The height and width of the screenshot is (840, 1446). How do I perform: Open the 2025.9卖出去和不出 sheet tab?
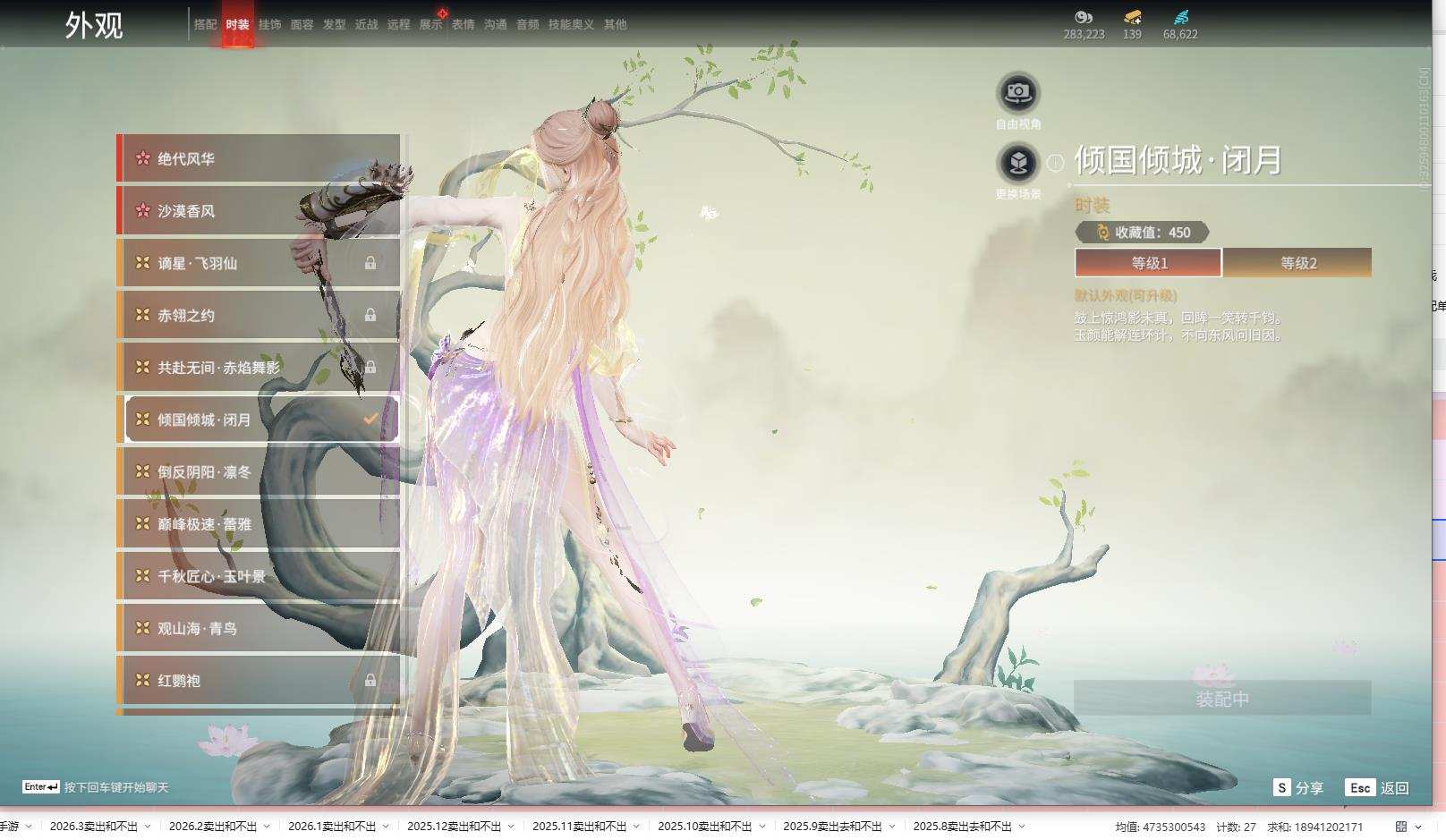coord(832,827)
